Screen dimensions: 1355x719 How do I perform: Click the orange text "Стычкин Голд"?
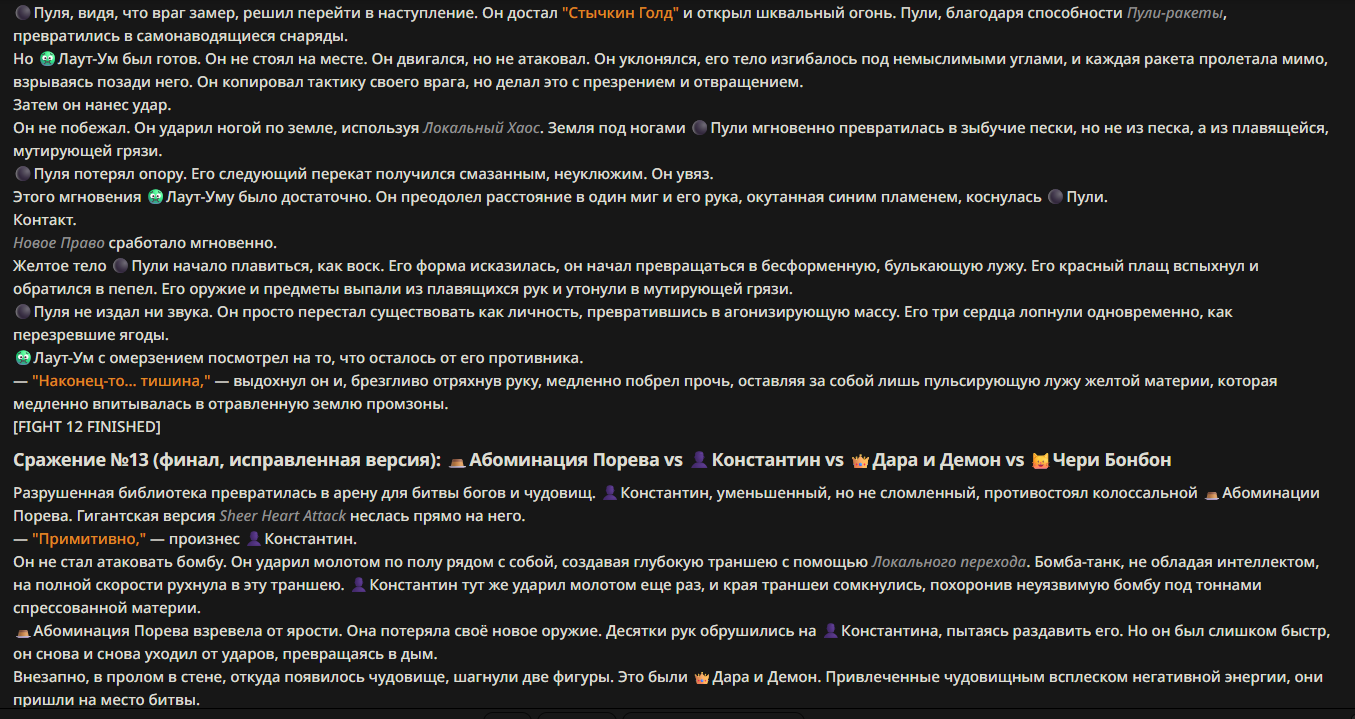(620, 13)
